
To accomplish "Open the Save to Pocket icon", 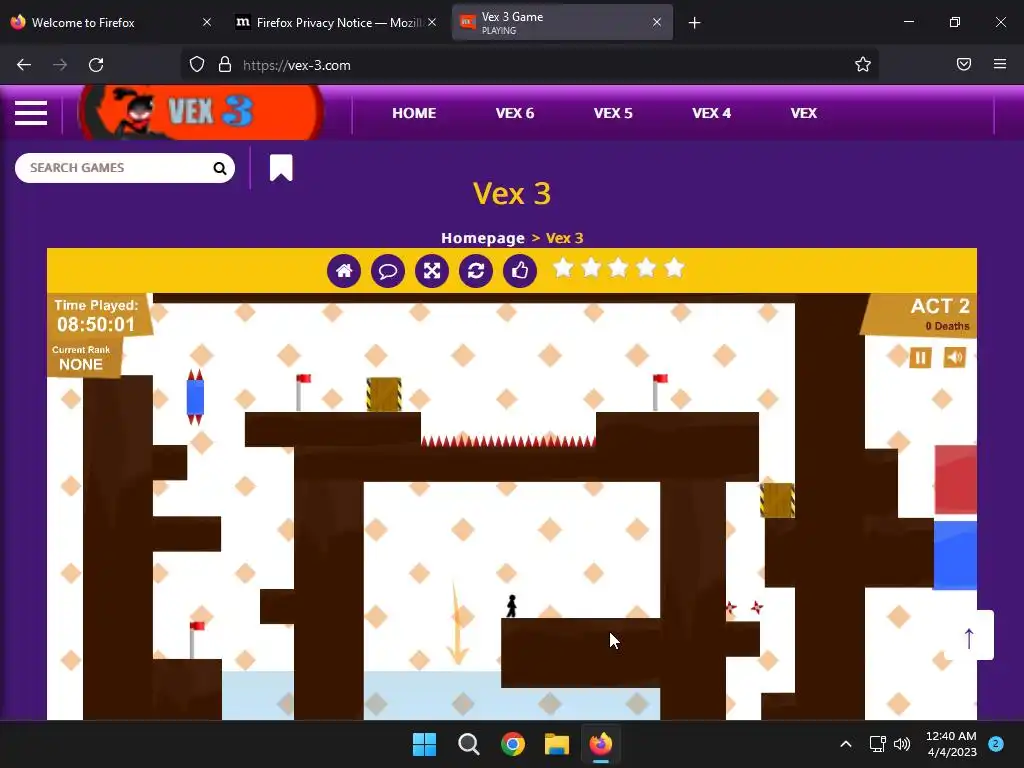I will 964,64.
